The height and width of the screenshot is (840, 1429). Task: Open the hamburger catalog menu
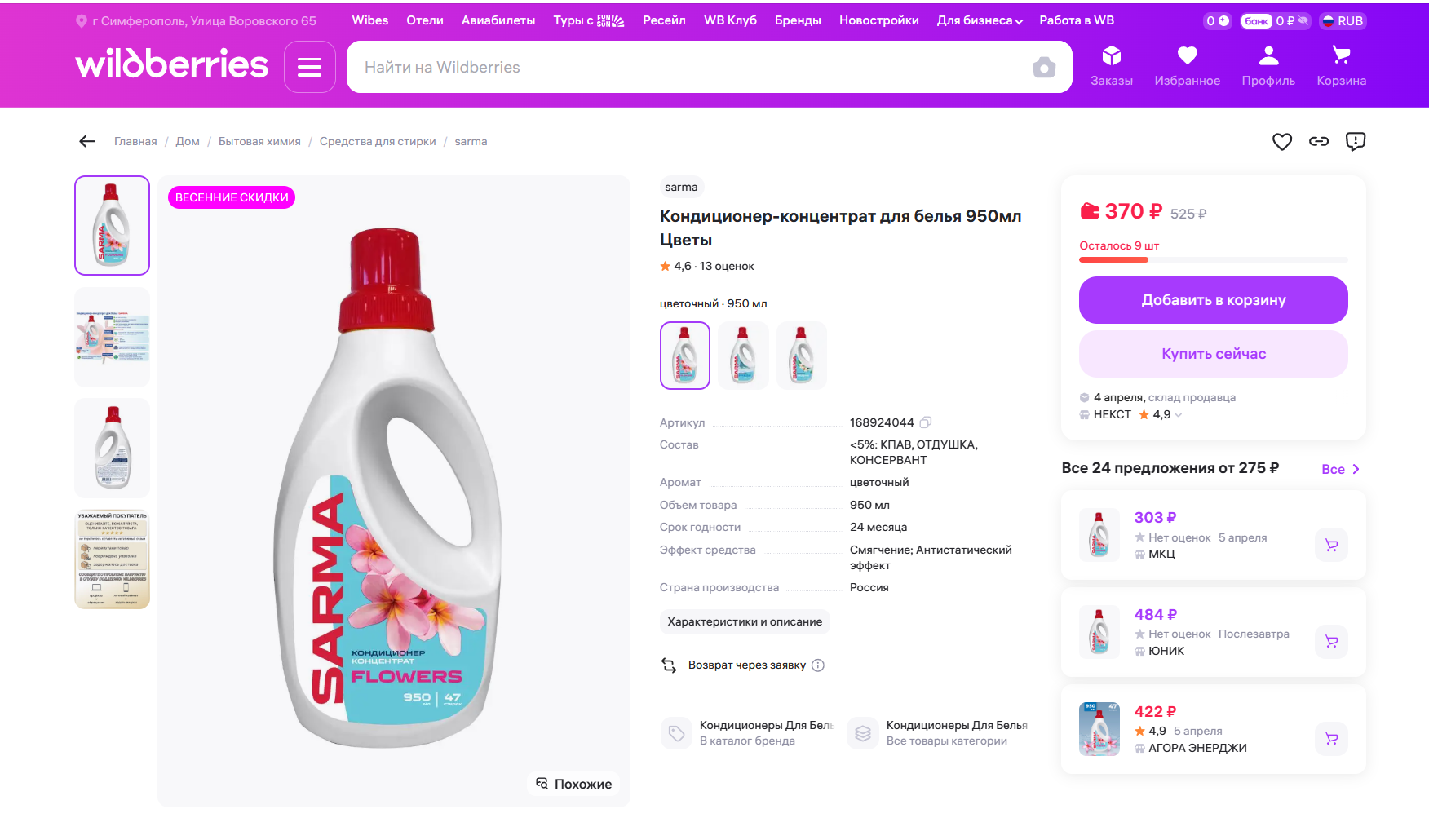coord(309,67)
